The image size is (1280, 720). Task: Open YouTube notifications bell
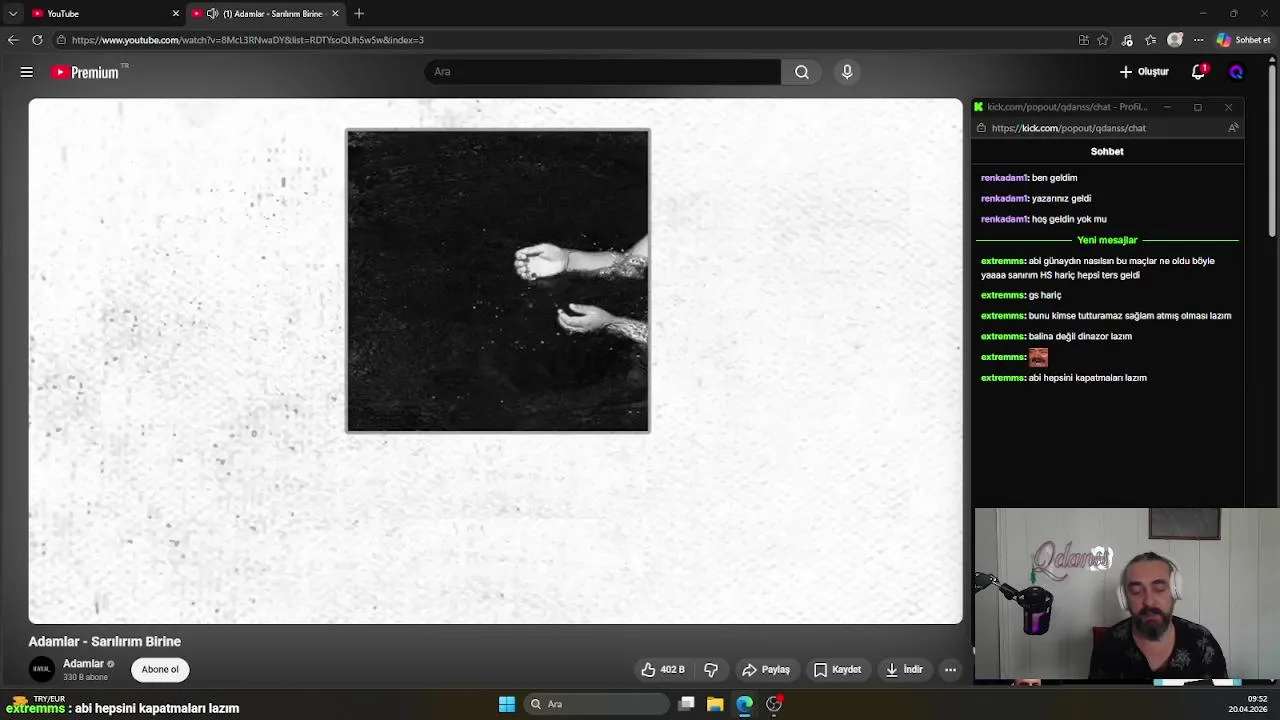click(x=1198, y=72)
